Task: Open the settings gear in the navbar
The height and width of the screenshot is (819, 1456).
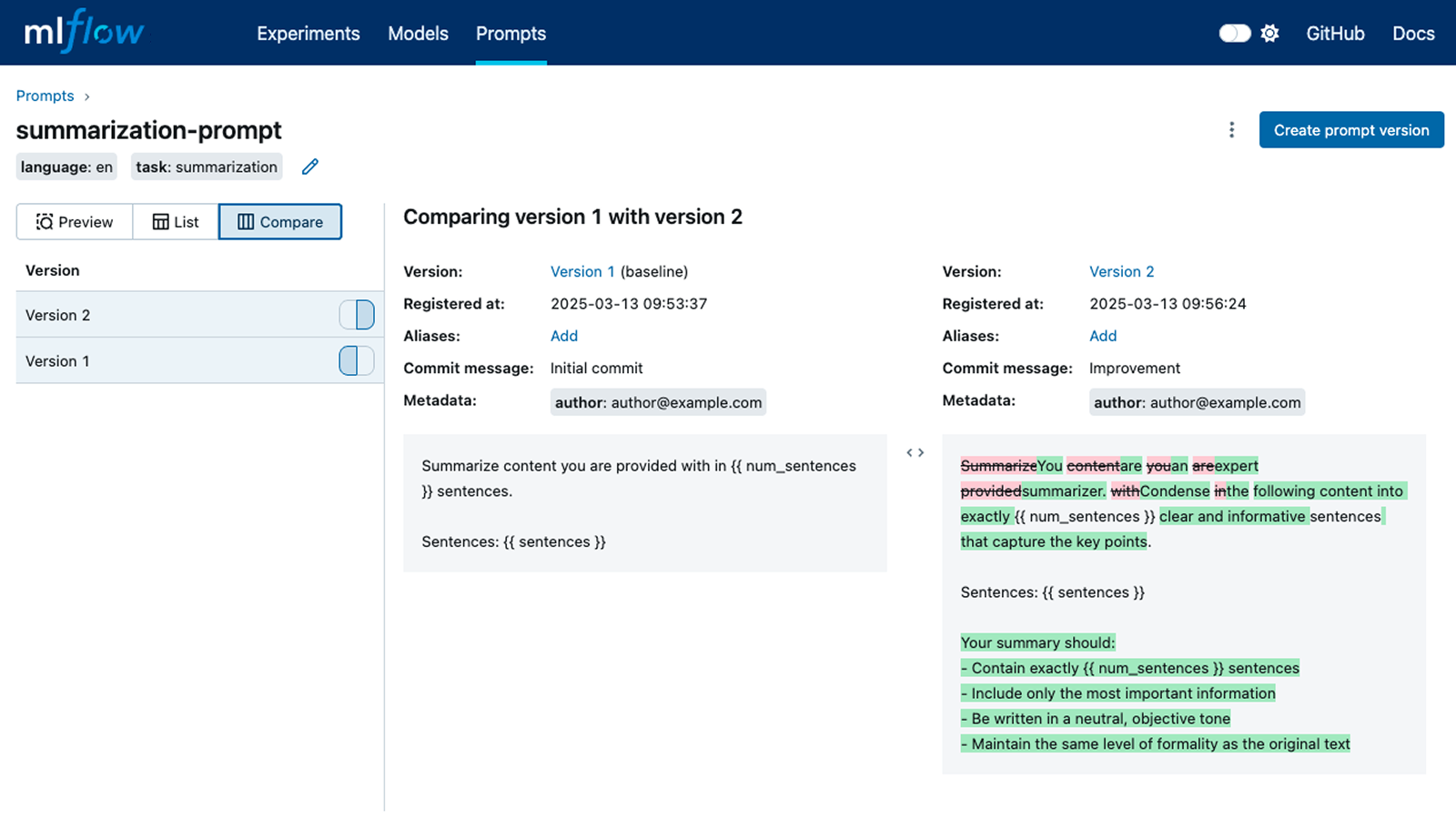Action: [1269, 33]
